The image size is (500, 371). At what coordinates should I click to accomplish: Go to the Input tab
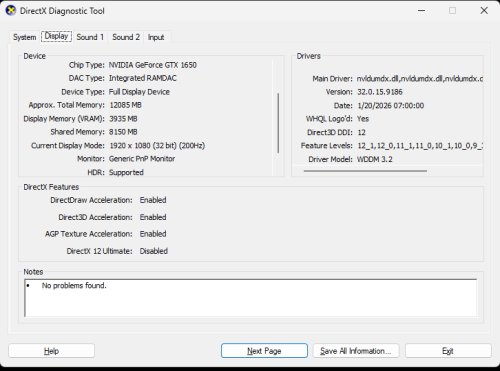click(156, 37)
